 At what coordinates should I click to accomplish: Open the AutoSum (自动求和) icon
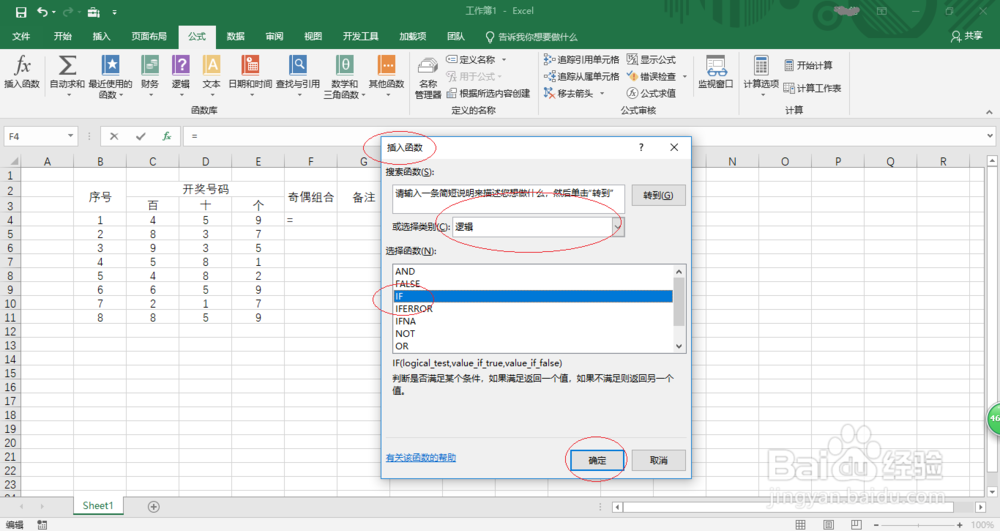(67, 75)
